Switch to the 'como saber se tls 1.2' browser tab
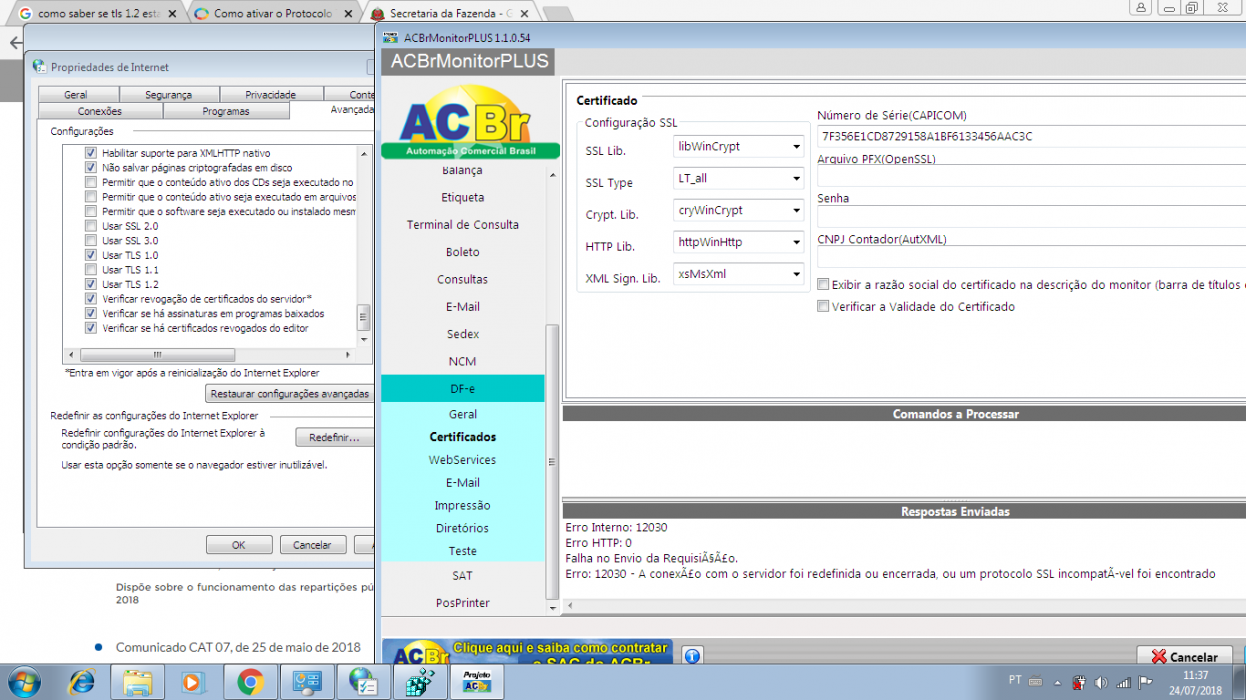This screenshot has height=700, width=1246. [97, 14]
